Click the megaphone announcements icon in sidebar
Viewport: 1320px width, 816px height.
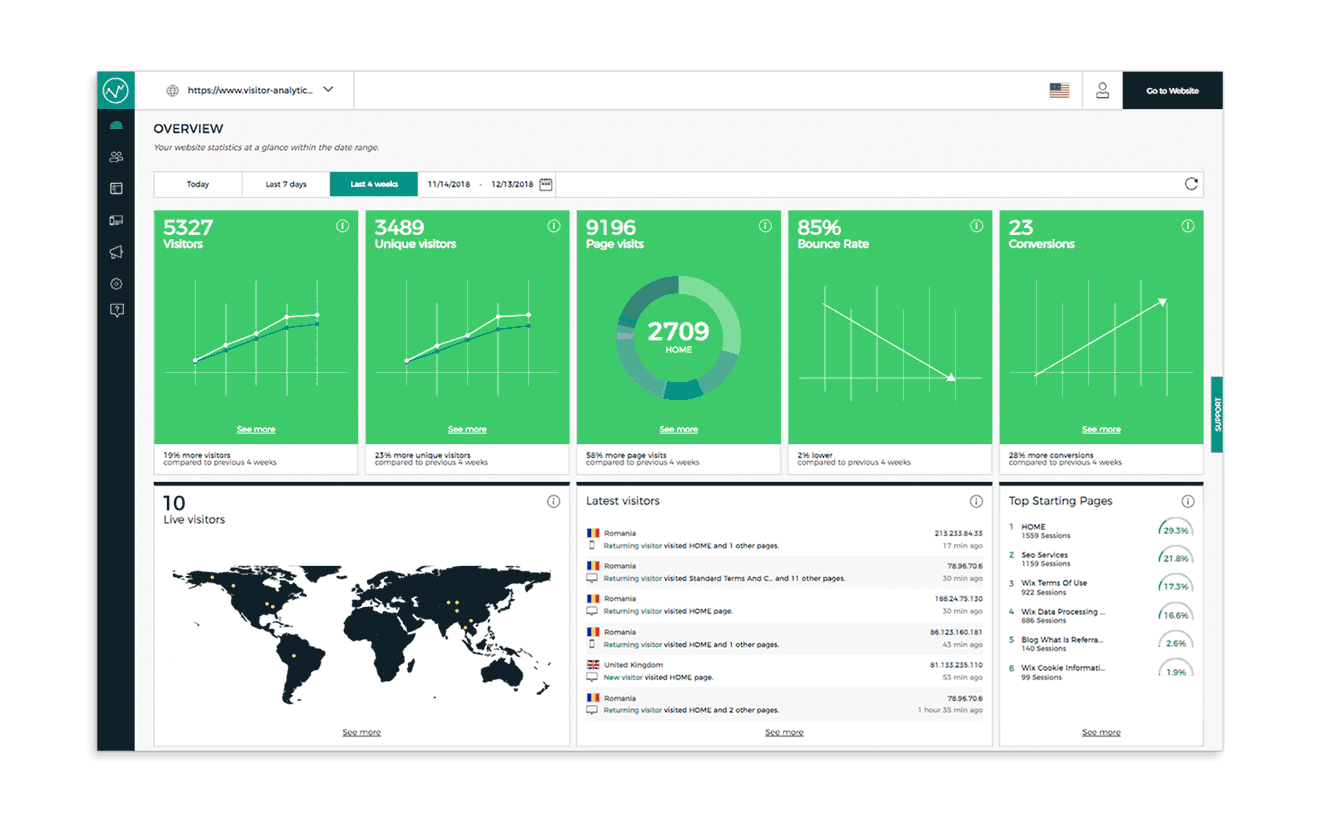point(116,252)
